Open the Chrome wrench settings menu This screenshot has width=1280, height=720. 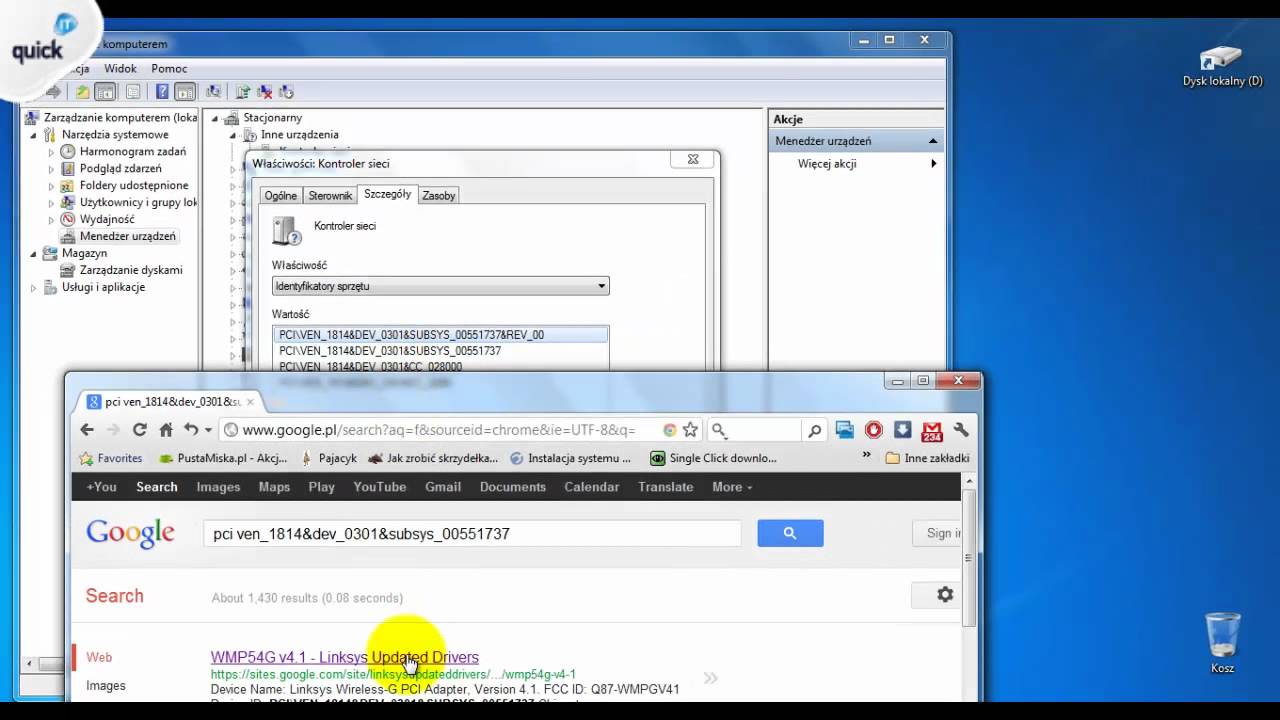pyautogui.click(x=961, y=430)
